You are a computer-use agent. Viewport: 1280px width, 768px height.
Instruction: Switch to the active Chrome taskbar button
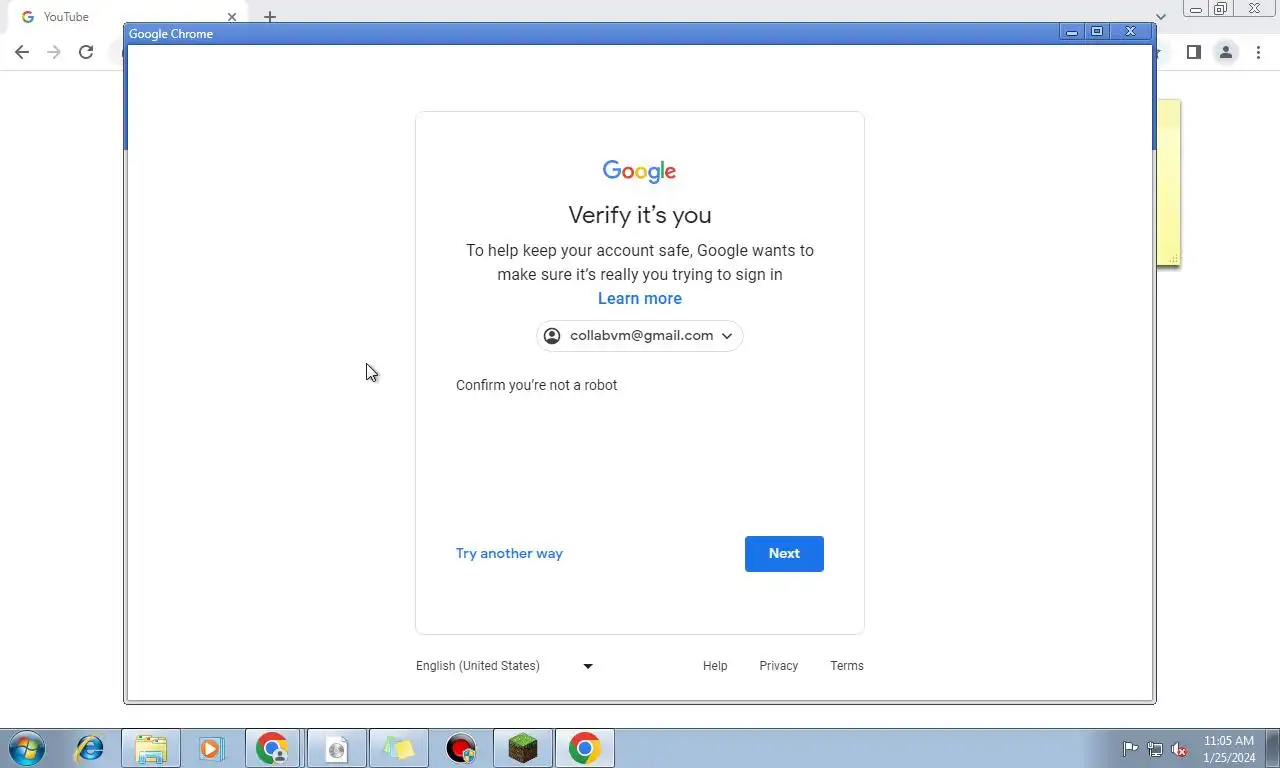[x=585, y=748]
